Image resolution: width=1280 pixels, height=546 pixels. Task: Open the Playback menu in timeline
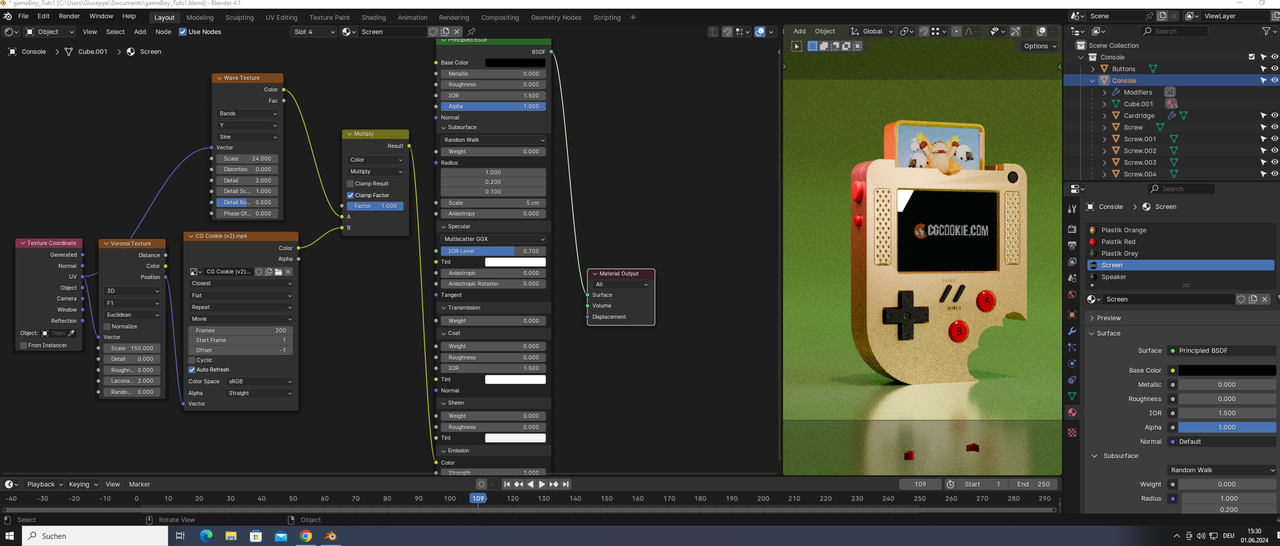pos(42,484)
